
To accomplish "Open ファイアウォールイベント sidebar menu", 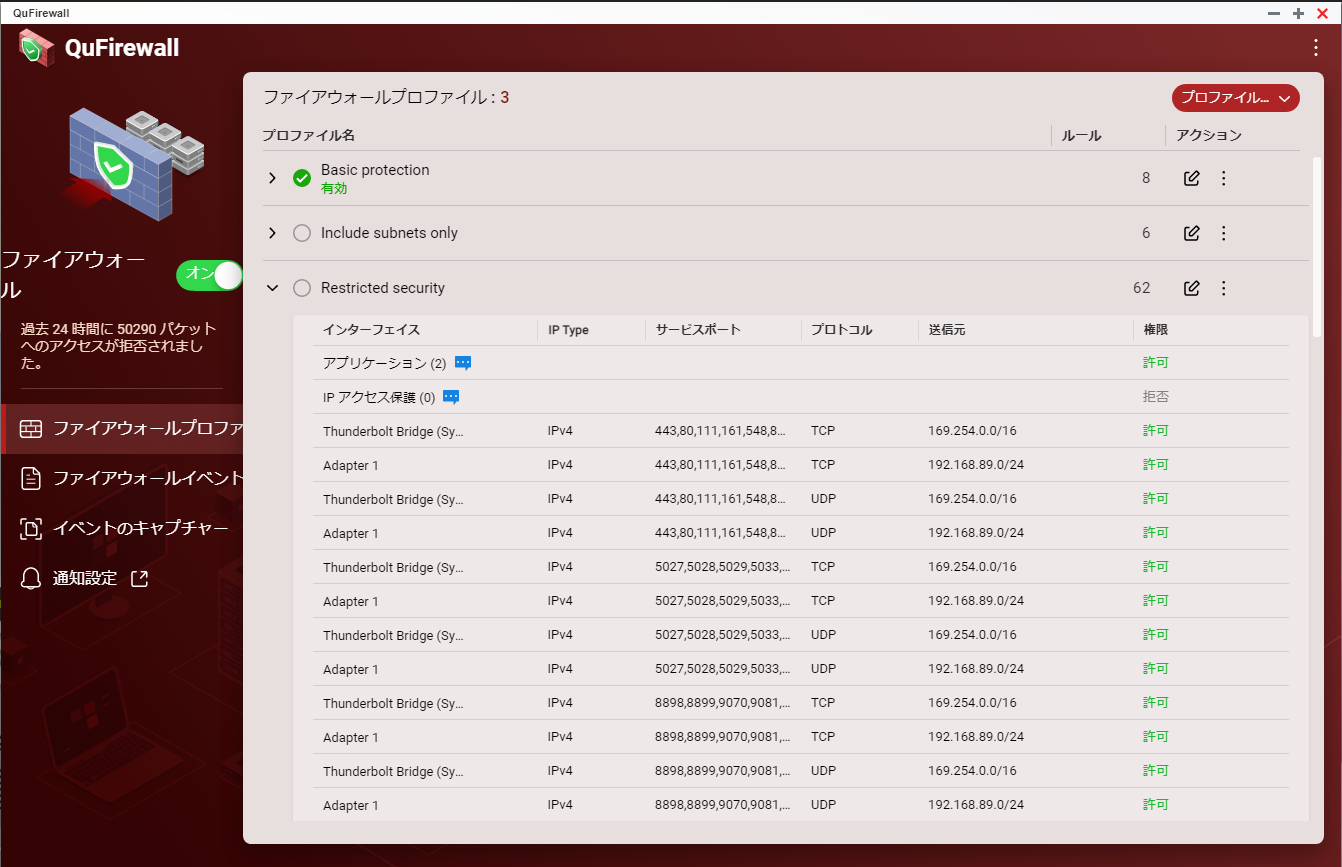I will click(122, 478).
